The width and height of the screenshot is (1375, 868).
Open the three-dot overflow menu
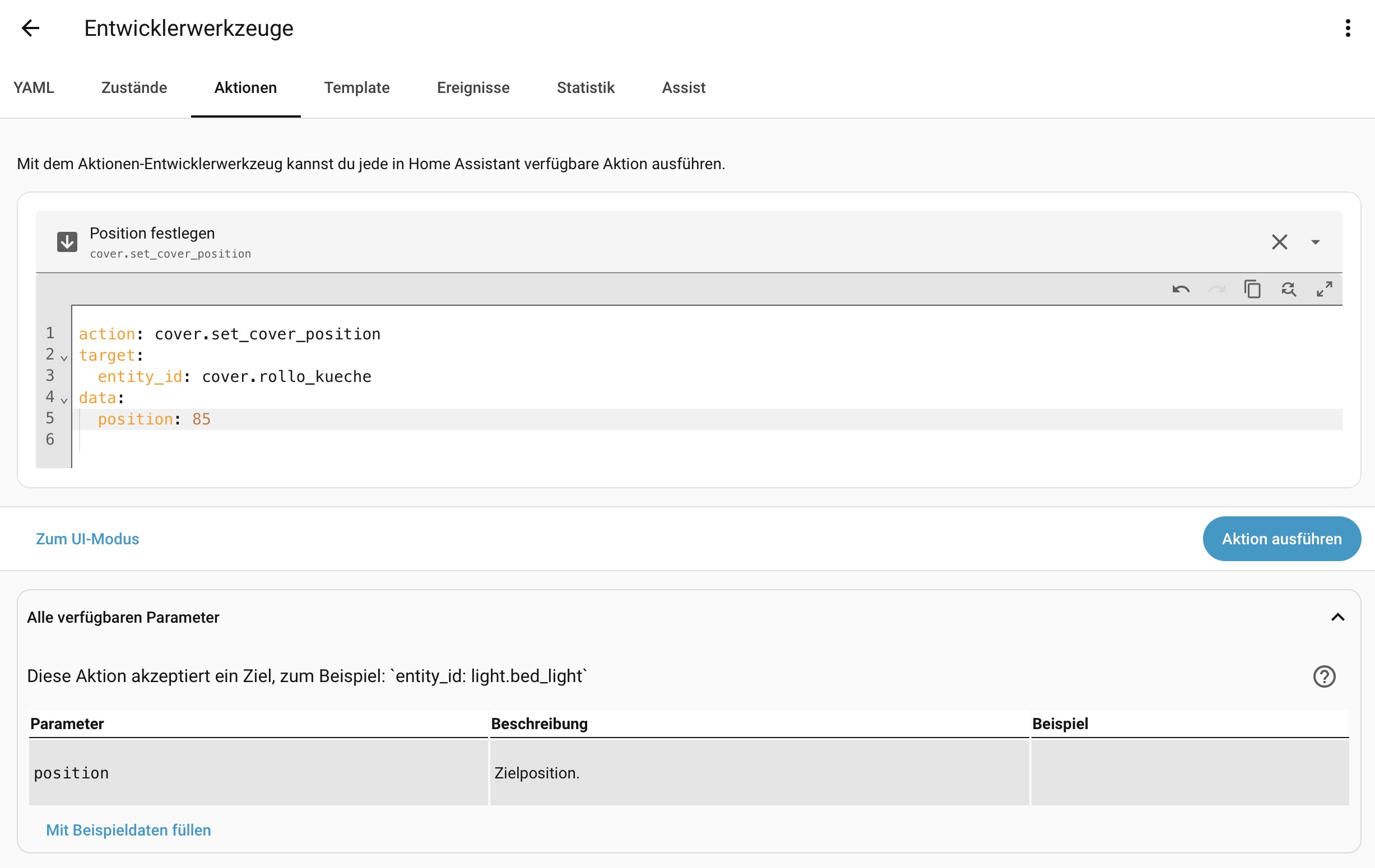pos(1348,28)
